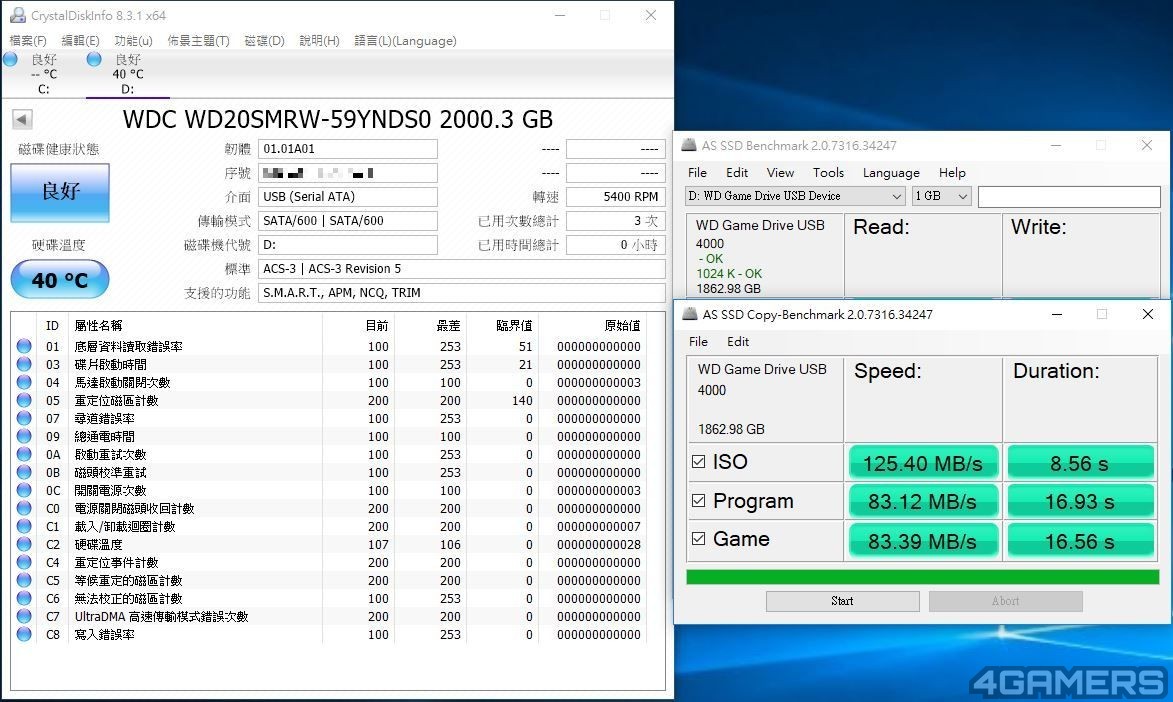1173x702 pixels.
Task: Open the drive selection dropdown in AS SSD
Action: tap(796, 196)
